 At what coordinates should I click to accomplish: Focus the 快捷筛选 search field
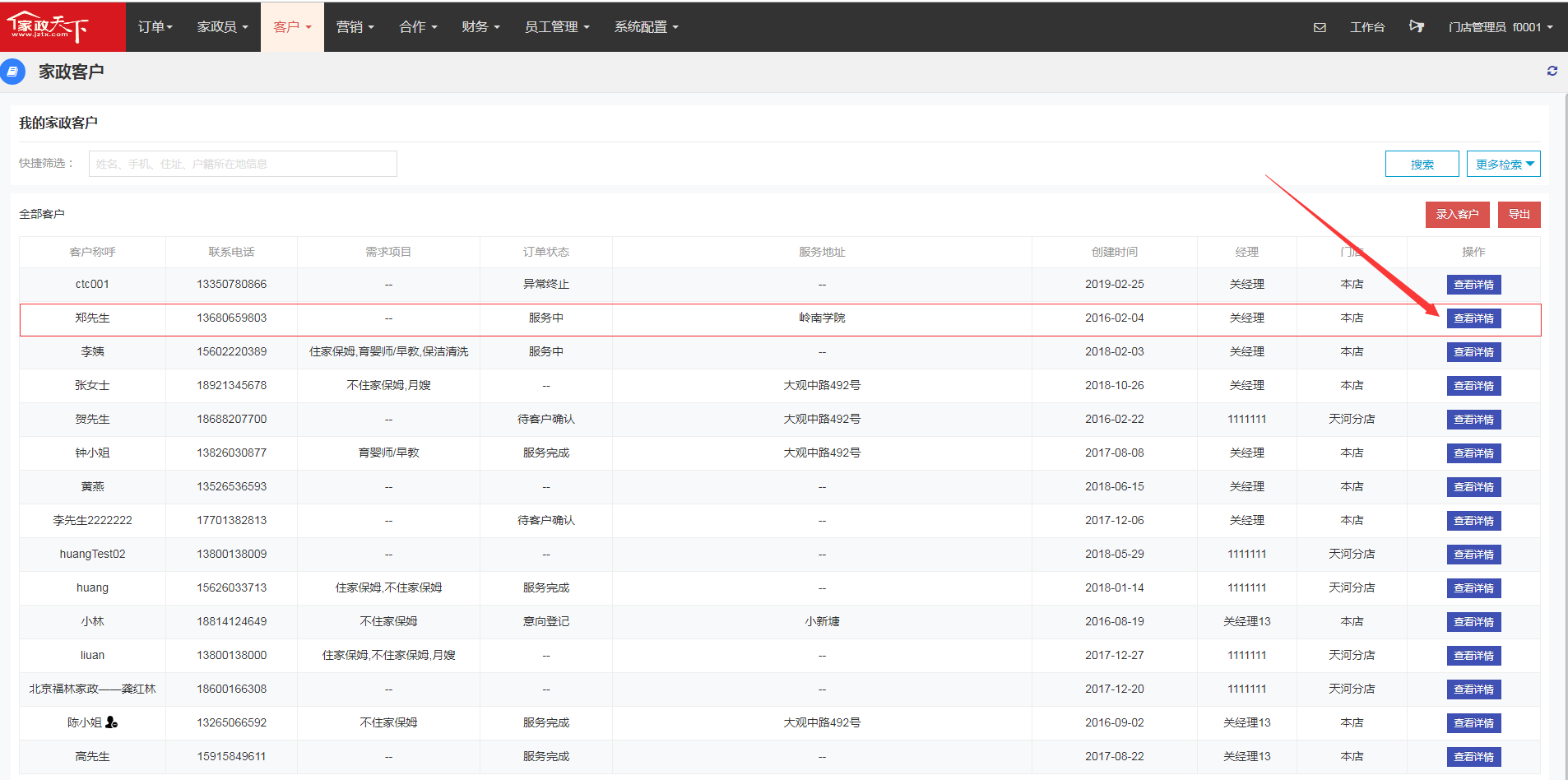243,164
